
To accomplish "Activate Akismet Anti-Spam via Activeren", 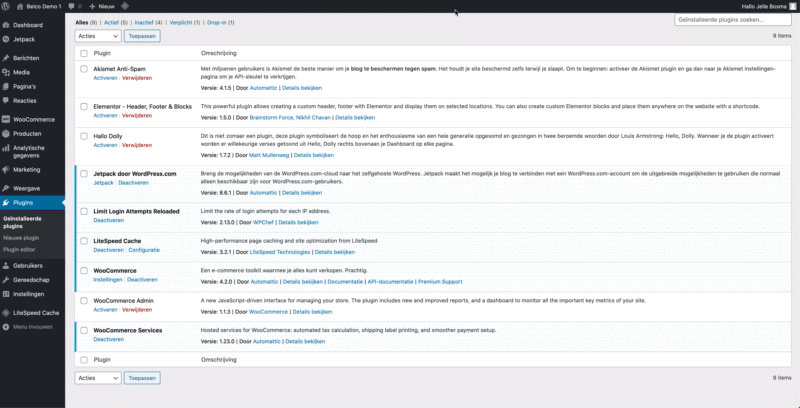I will tap(105, 78).
